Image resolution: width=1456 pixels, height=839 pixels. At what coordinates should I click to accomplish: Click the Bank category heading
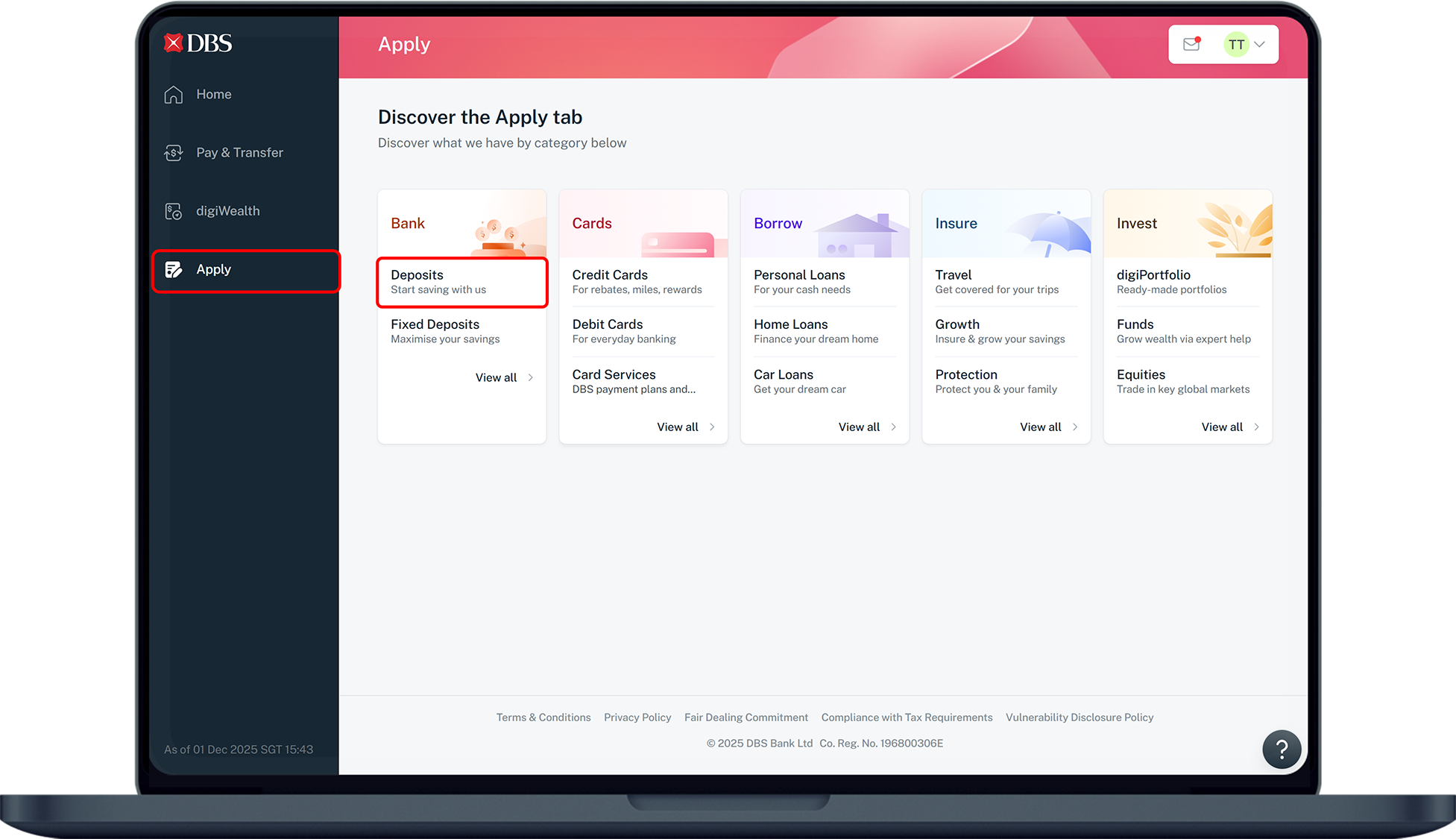408,224
